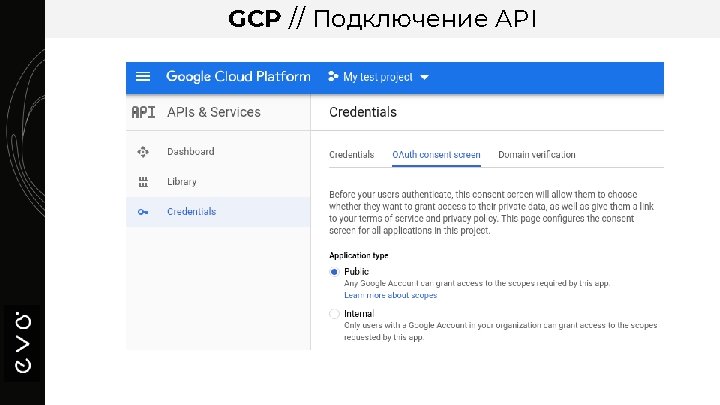The height and width of the screenshot is (405, 720).
Task: Select the OAuth consent screen tab
Action: tap(436, 155)
